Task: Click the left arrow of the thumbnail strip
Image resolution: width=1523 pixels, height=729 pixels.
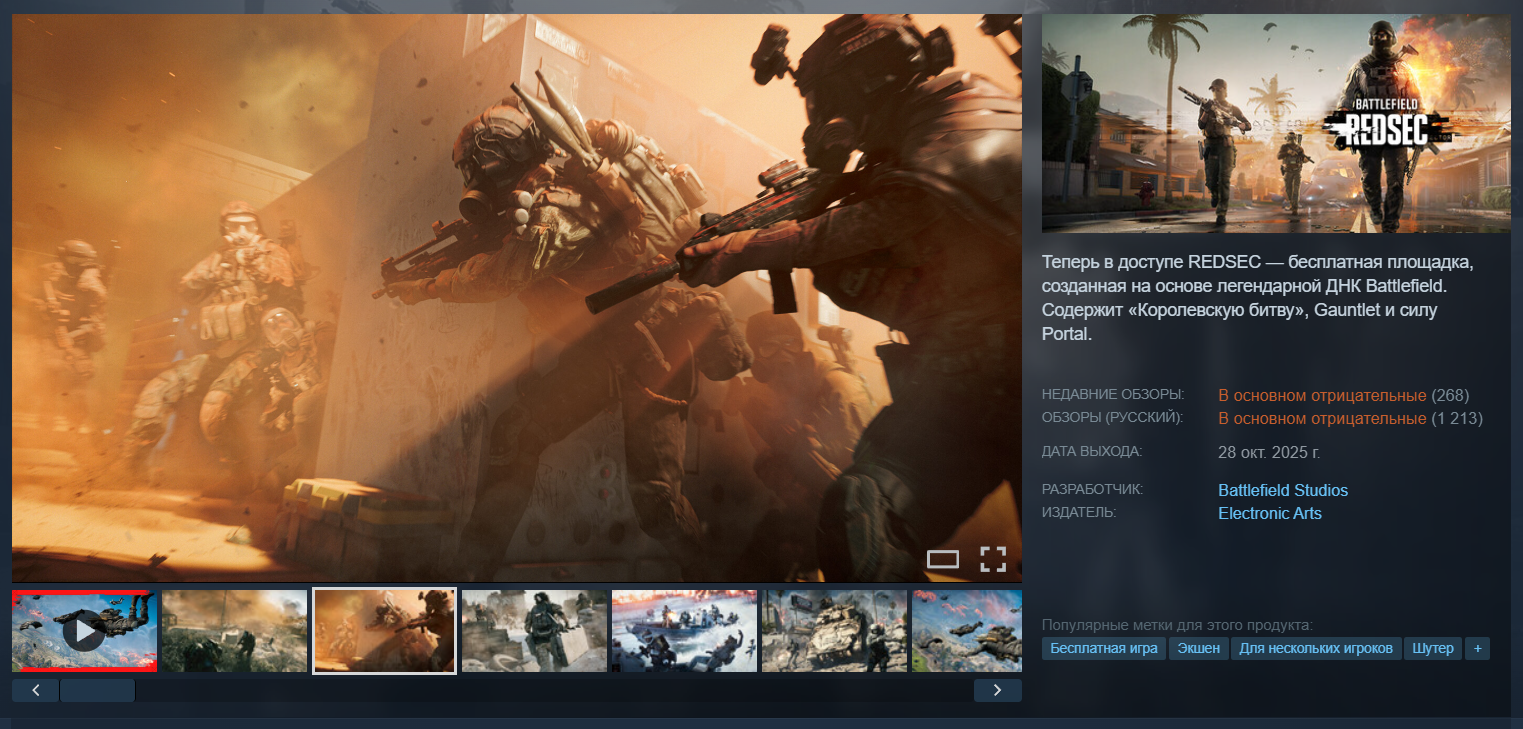Action: click(35, 690)
